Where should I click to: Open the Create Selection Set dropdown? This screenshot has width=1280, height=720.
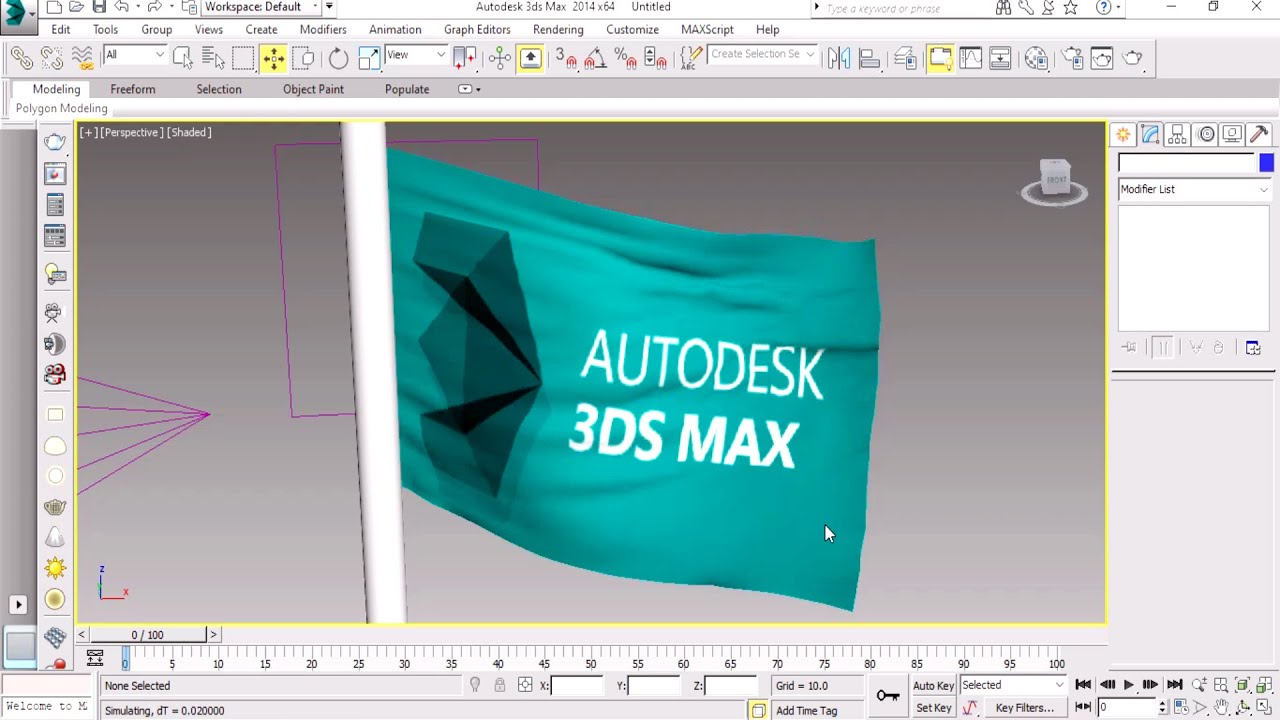[x=763, y=54]
